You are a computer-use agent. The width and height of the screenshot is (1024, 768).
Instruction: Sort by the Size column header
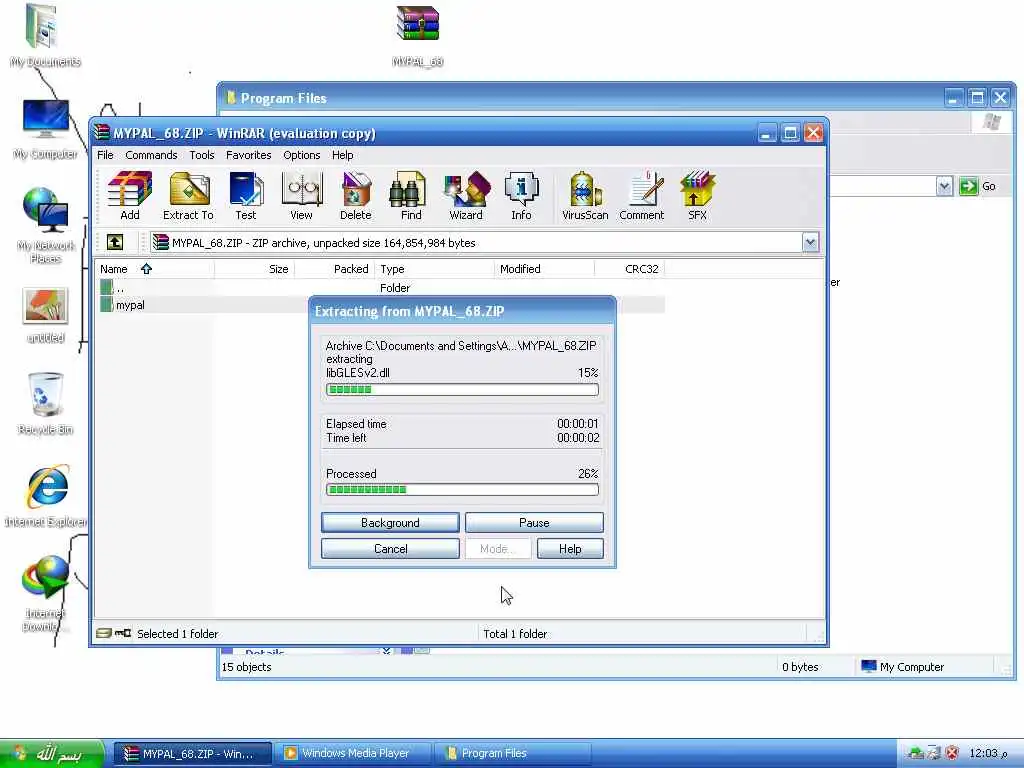pos(254,268)
